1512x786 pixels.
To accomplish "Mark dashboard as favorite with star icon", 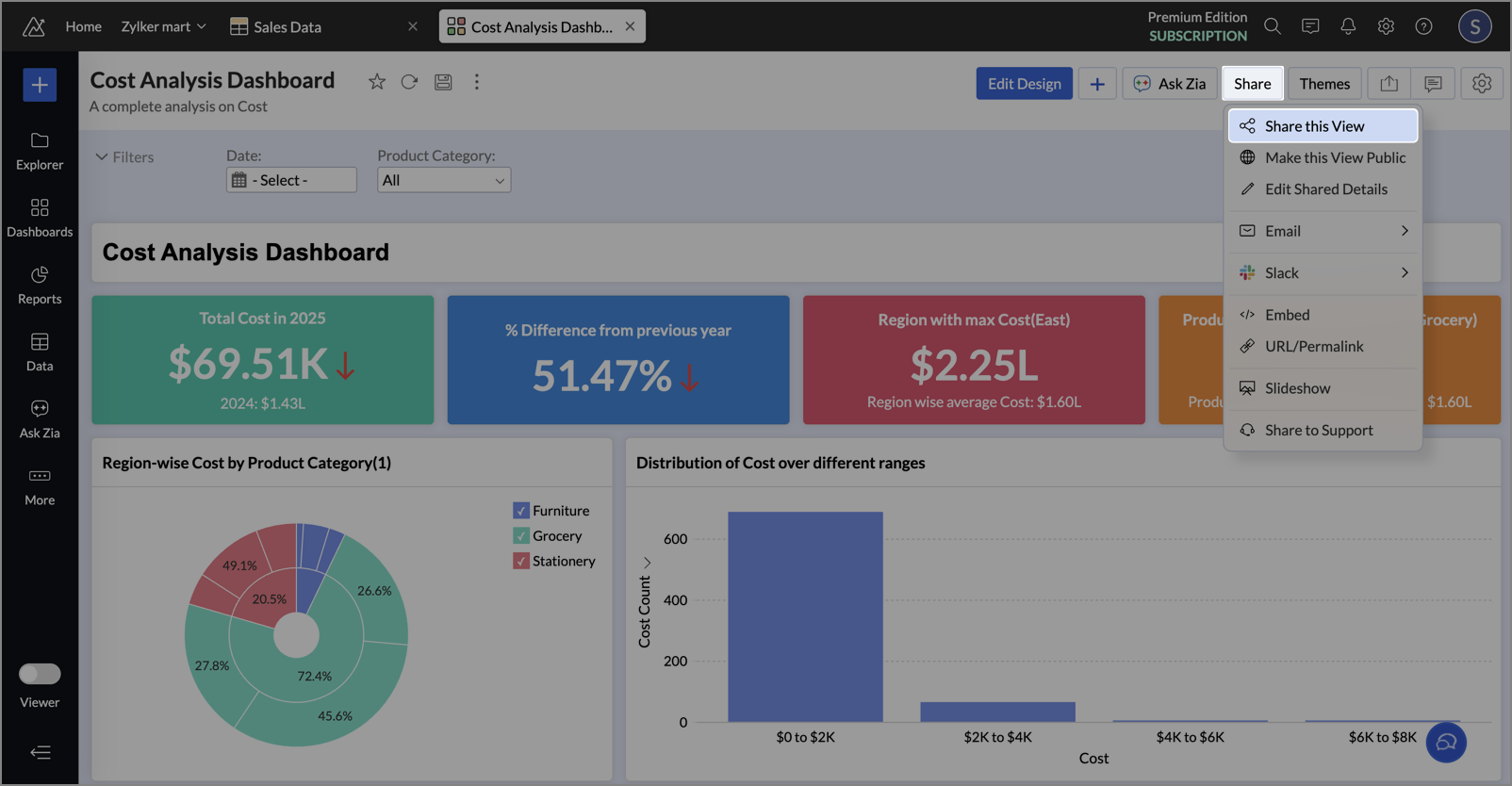I will coord(377,82).
